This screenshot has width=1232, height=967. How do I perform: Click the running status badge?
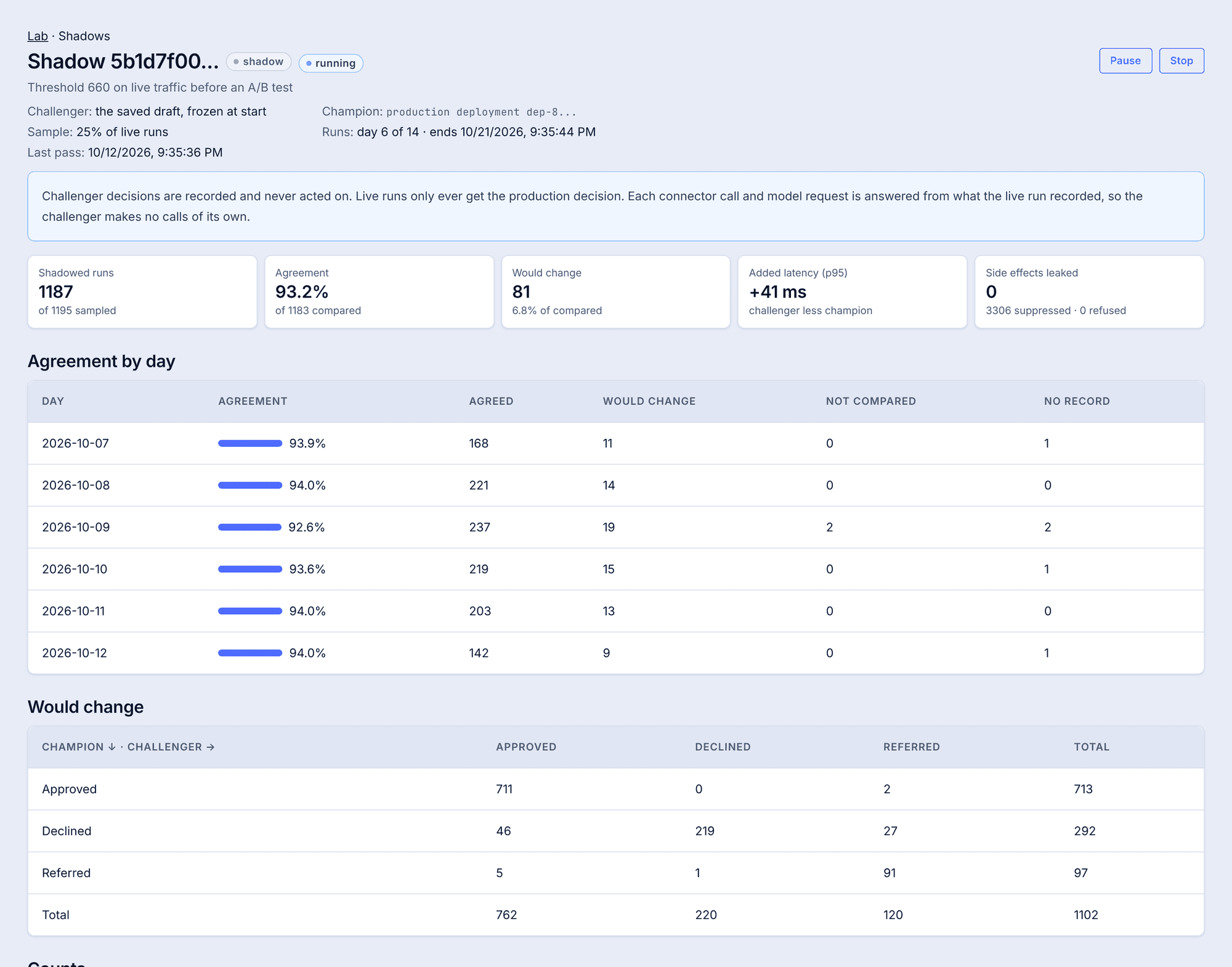331,63
